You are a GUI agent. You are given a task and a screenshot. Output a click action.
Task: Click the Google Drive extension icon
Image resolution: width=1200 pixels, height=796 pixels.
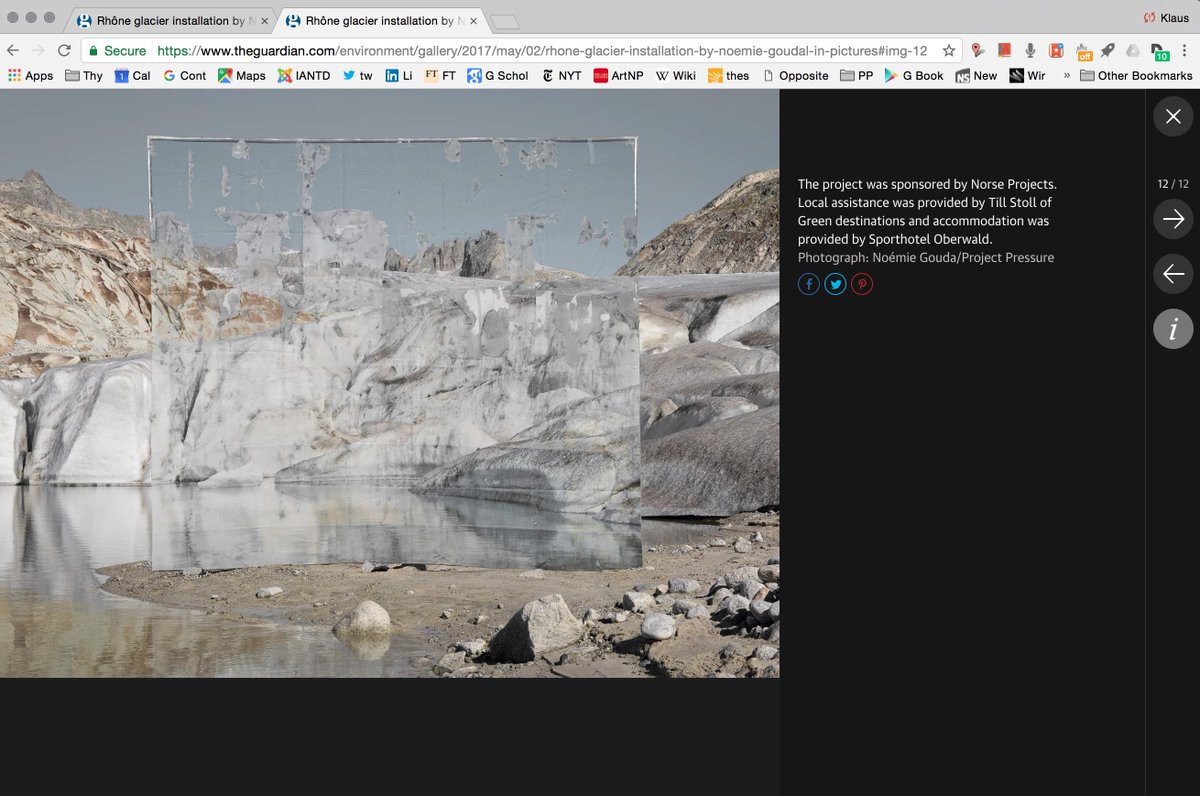[1133, 50]
